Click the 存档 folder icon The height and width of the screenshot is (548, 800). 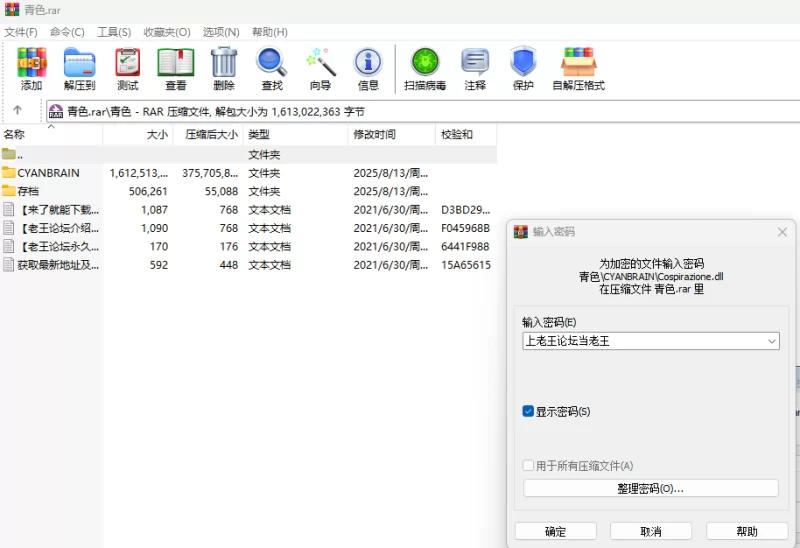click(9, 191)
